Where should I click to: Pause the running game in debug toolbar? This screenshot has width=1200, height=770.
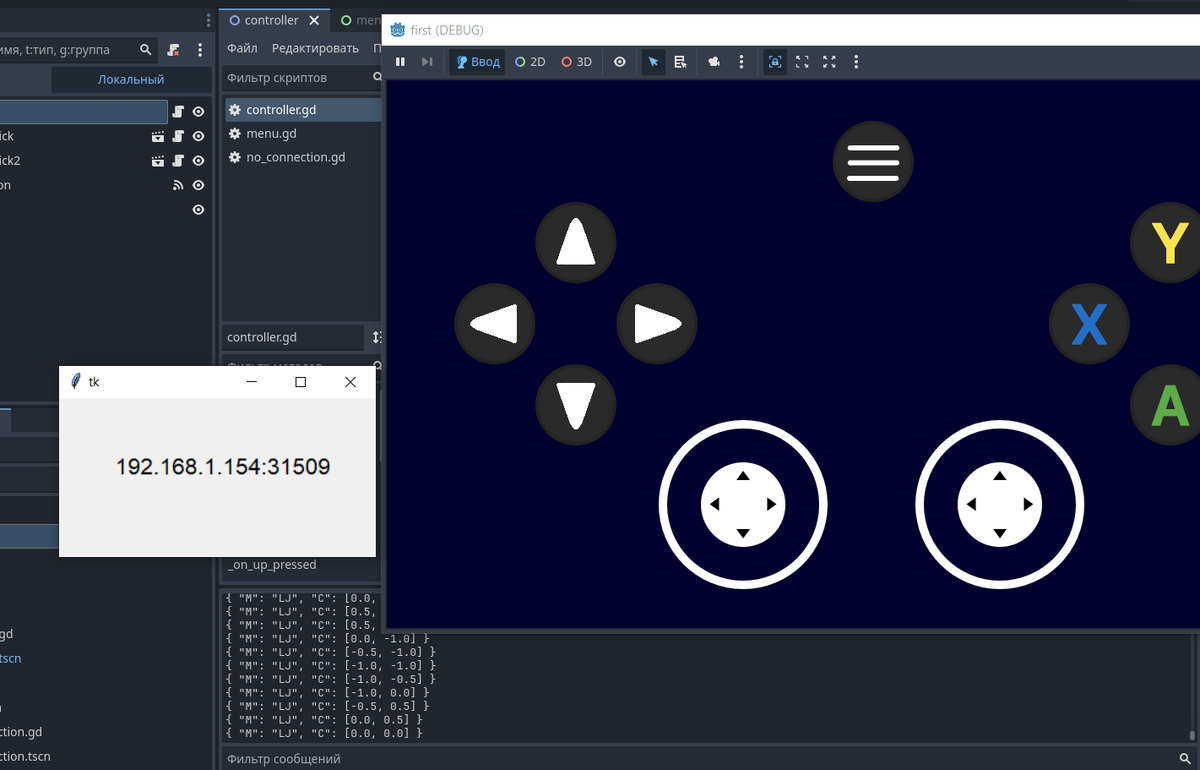coord(400,62)
